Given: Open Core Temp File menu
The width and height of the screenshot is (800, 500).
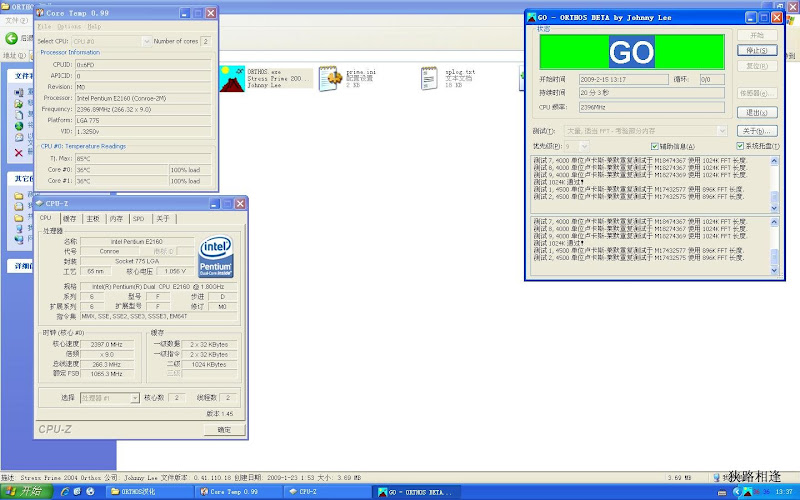Looking at the screenshot, I should tap(44, 27).
